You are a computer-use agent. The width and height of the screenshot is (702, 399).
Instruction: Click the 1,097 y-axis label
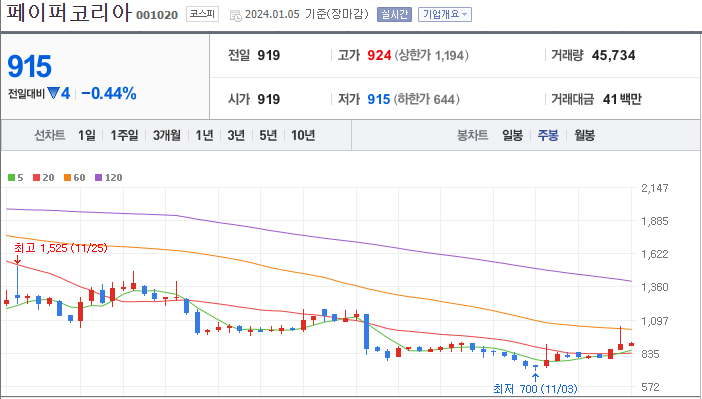tap(655, 321)
